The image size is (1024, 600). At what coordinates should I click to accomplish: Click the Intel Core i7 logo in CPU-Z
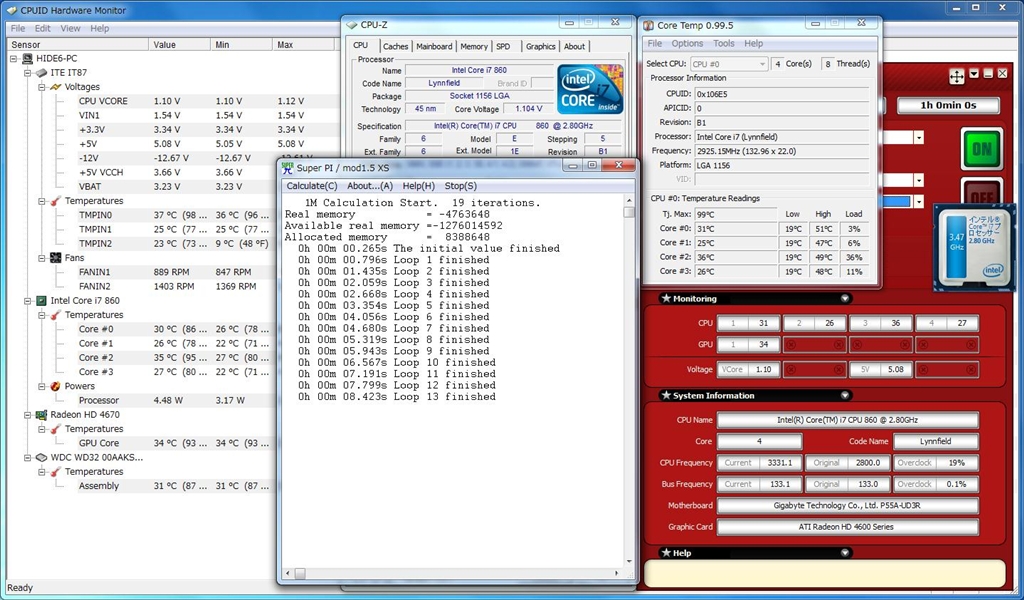tap(590, 89)
